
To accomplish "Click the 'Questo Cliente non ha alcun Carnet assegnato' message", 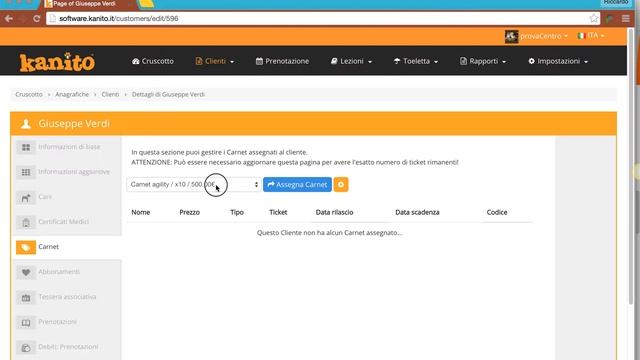I will (329, 233).
